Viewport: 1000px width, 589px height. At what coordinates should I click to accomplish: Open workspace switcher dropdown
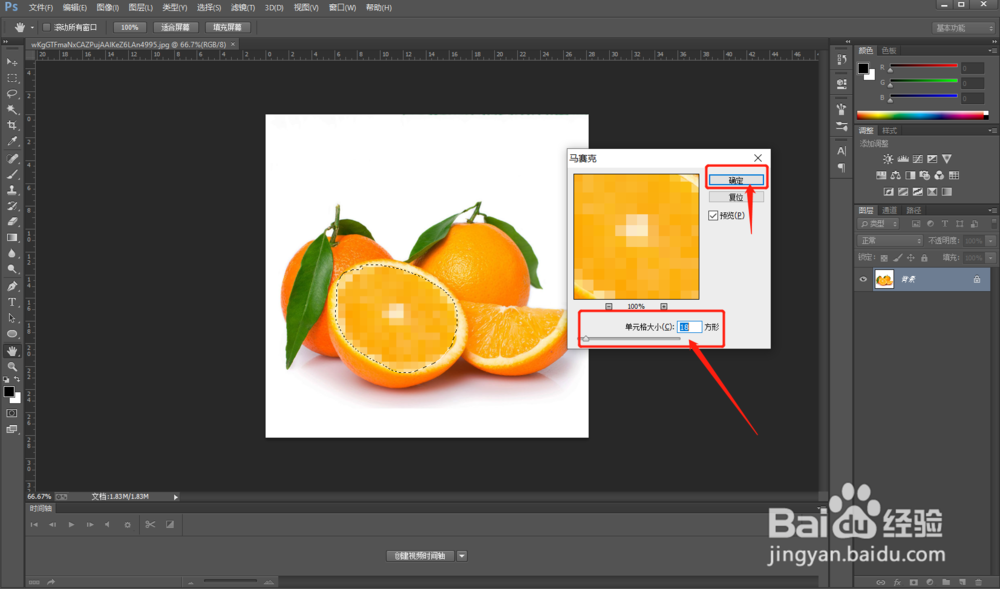(964, 28)
